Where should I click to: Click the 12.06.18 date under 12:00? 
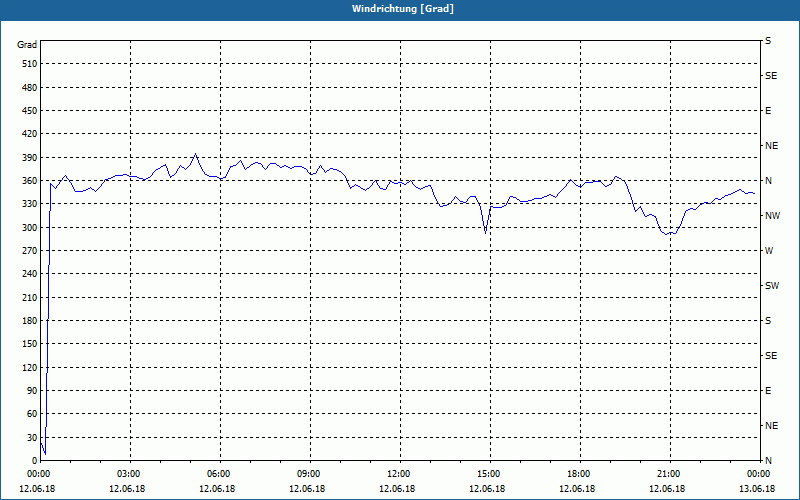click(x=397, y=488)
